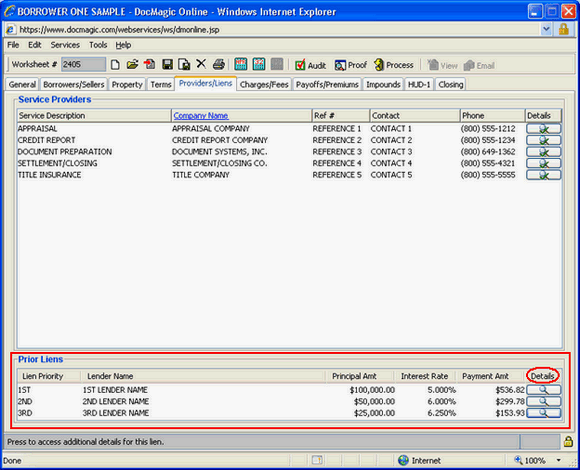Screen dimensions: 580x470
Task: Select the CREDIT REPORT service row
Action: click(x=289, y=140)
